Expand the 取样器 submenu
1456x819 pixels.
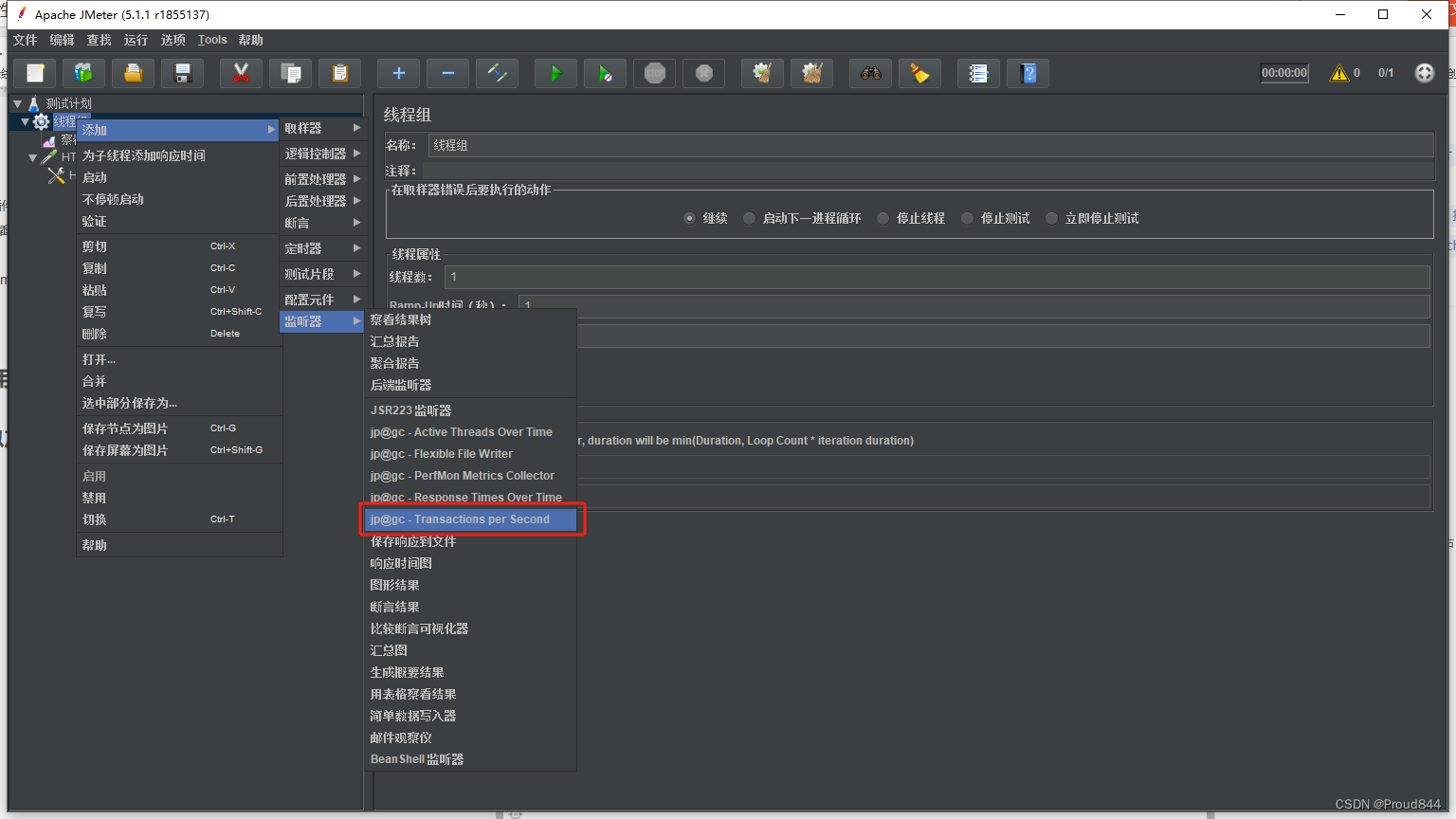click(x=322, y=128)
